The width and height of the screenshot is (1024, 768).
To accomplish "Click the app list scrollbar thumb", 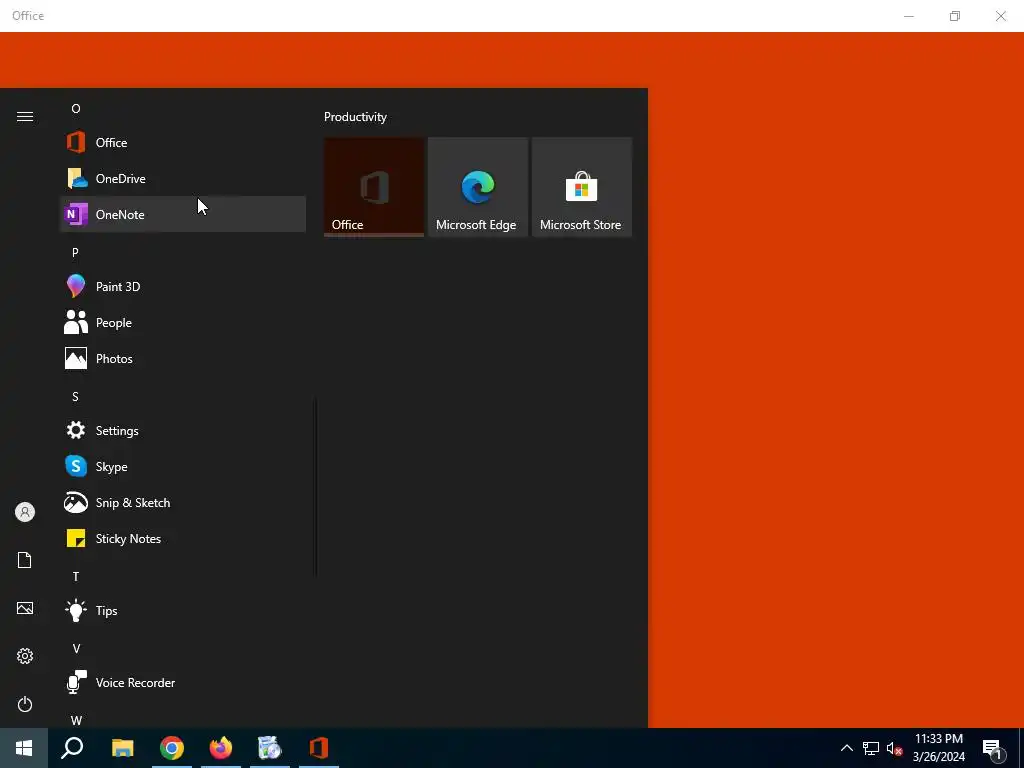I will coord(316,487).
